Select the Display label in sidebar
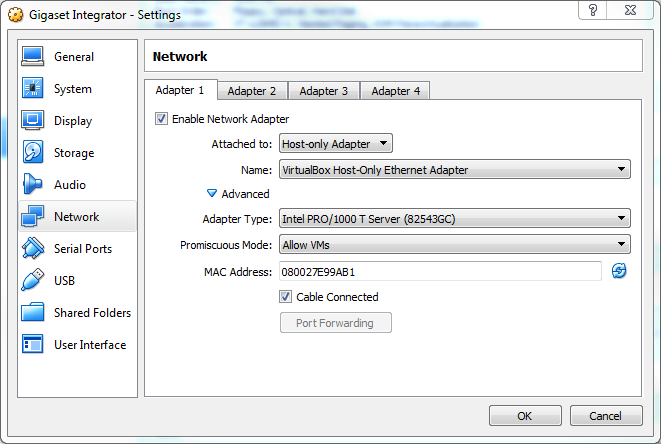This screenshot has width=661, height=444. [x=73, y=121]
